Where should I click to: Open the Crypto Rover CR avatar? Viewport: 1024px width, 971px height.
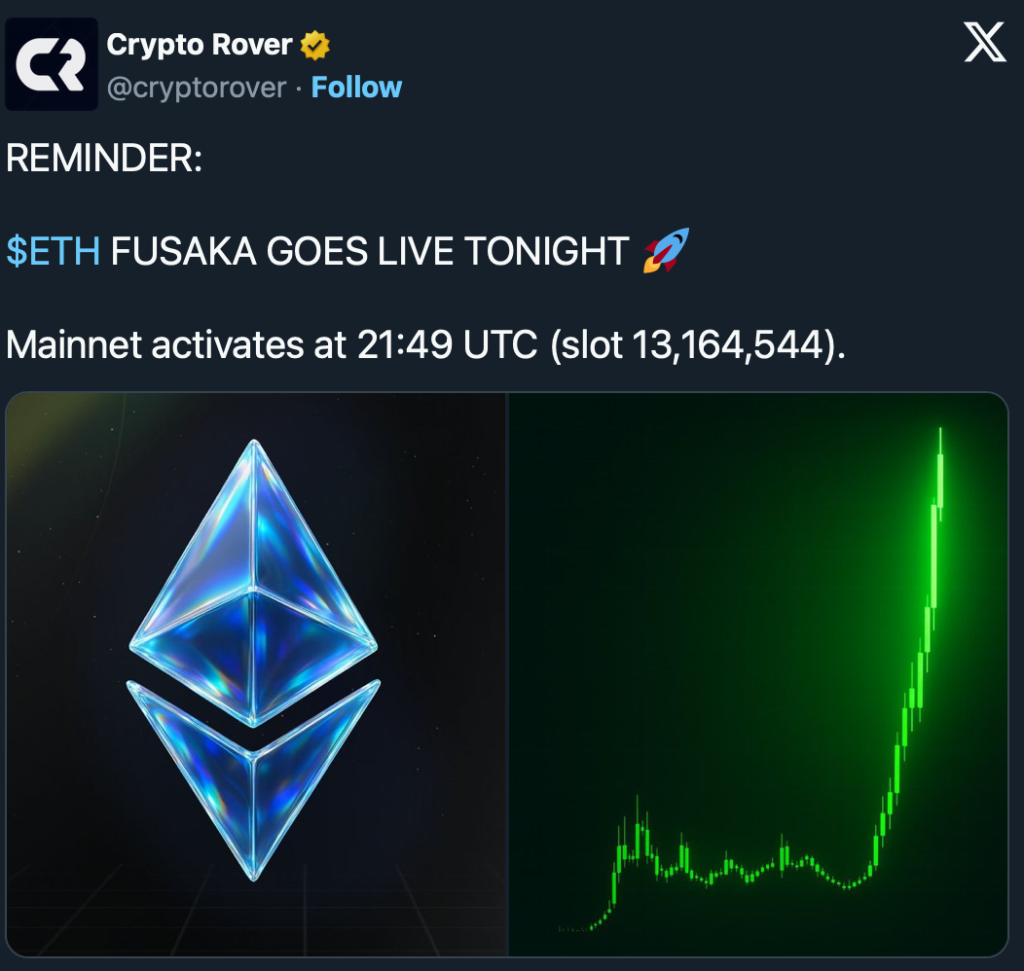[52, 64]
